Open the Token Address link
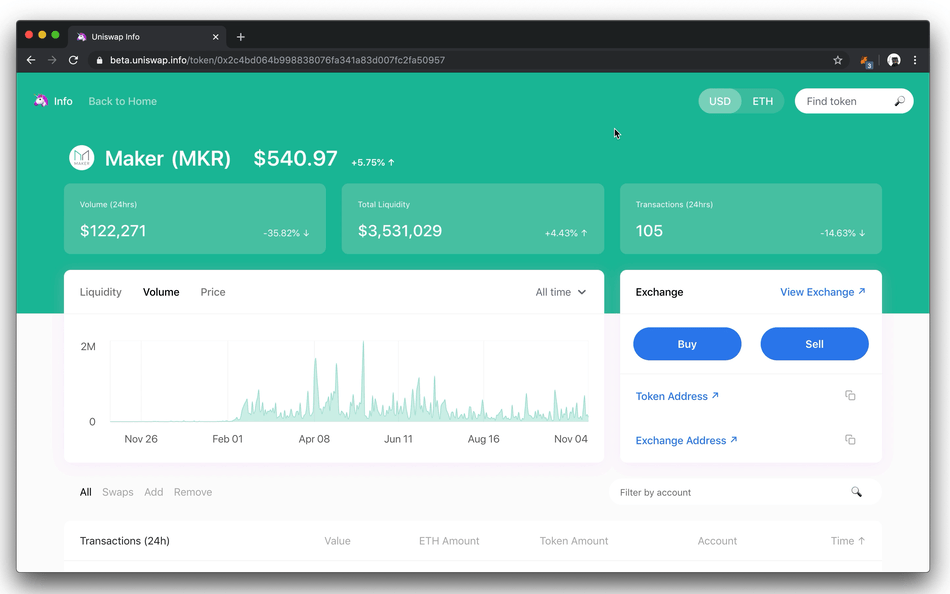The height and width of the screenshot is (594, 950). coord(677,396)
